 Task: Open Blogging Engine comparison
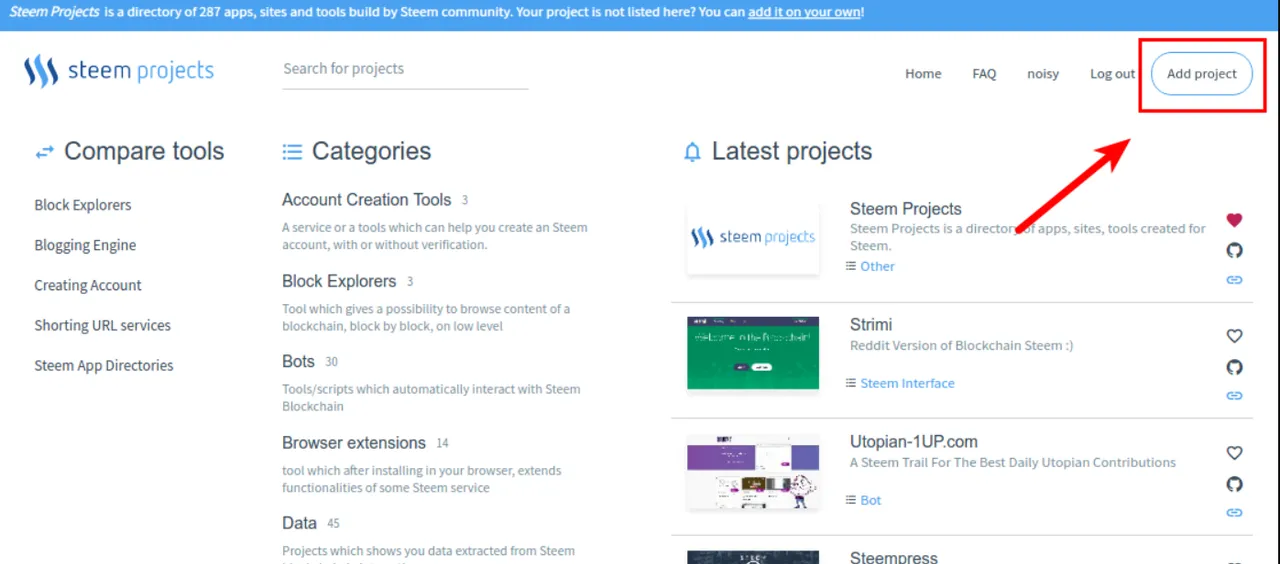(x=85, y=245)
